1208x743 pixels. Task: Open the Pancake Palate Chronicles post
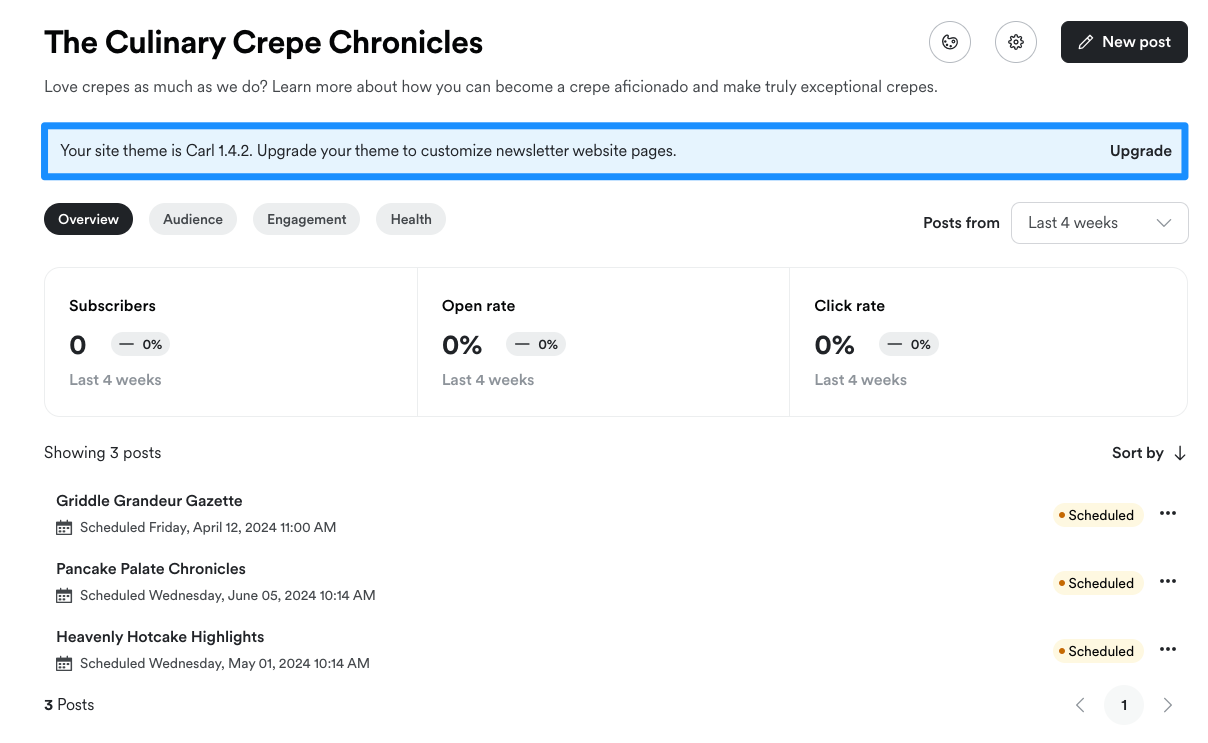[x=151, y=569]
